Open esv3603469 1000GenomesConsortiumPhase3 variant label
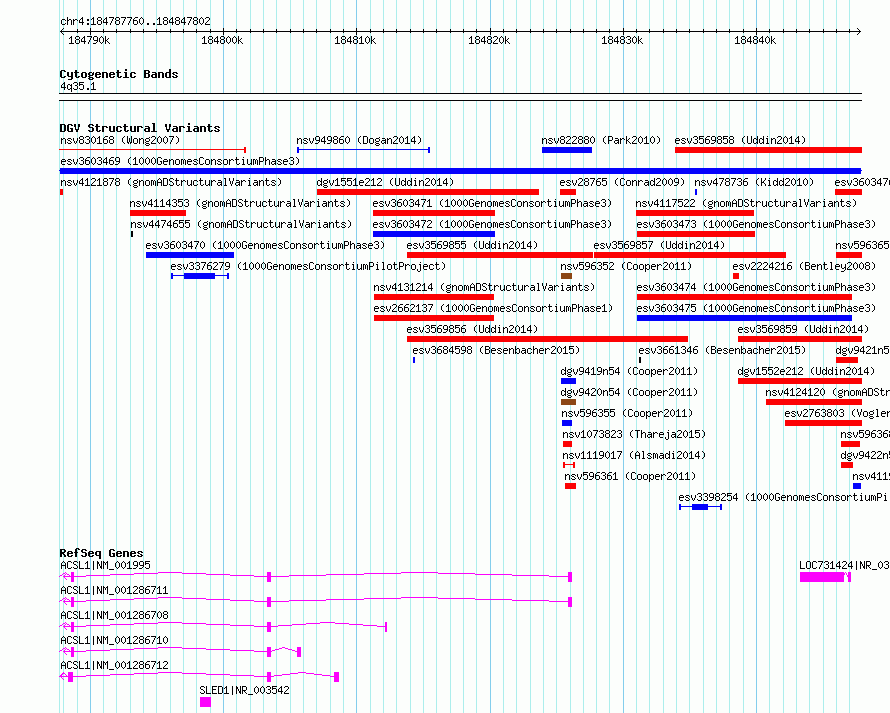890x713 pixels. 180,161
